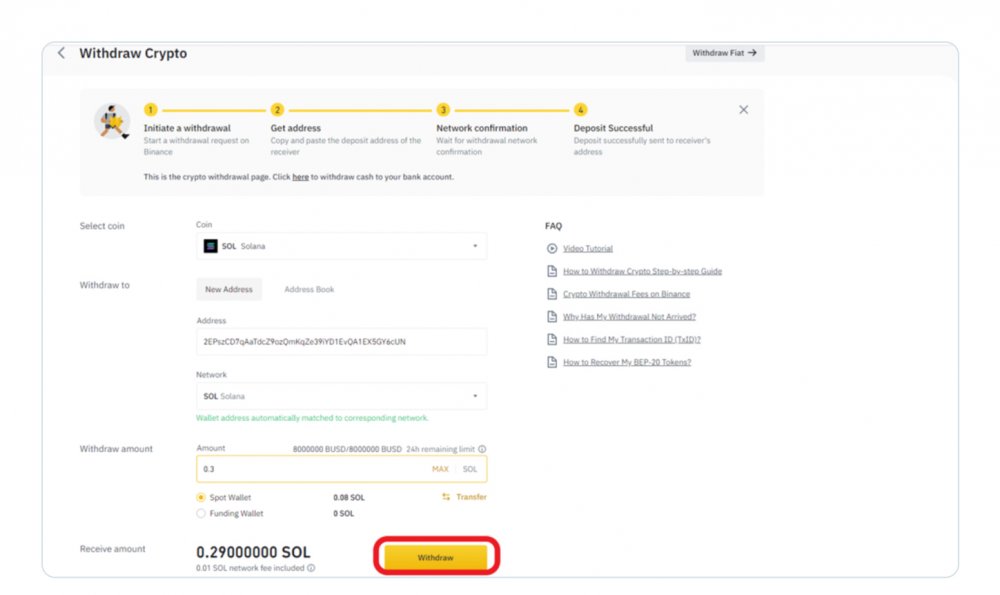Click the yellow Withdraw button
1000x595 pixels.
(x=436, y=557)
